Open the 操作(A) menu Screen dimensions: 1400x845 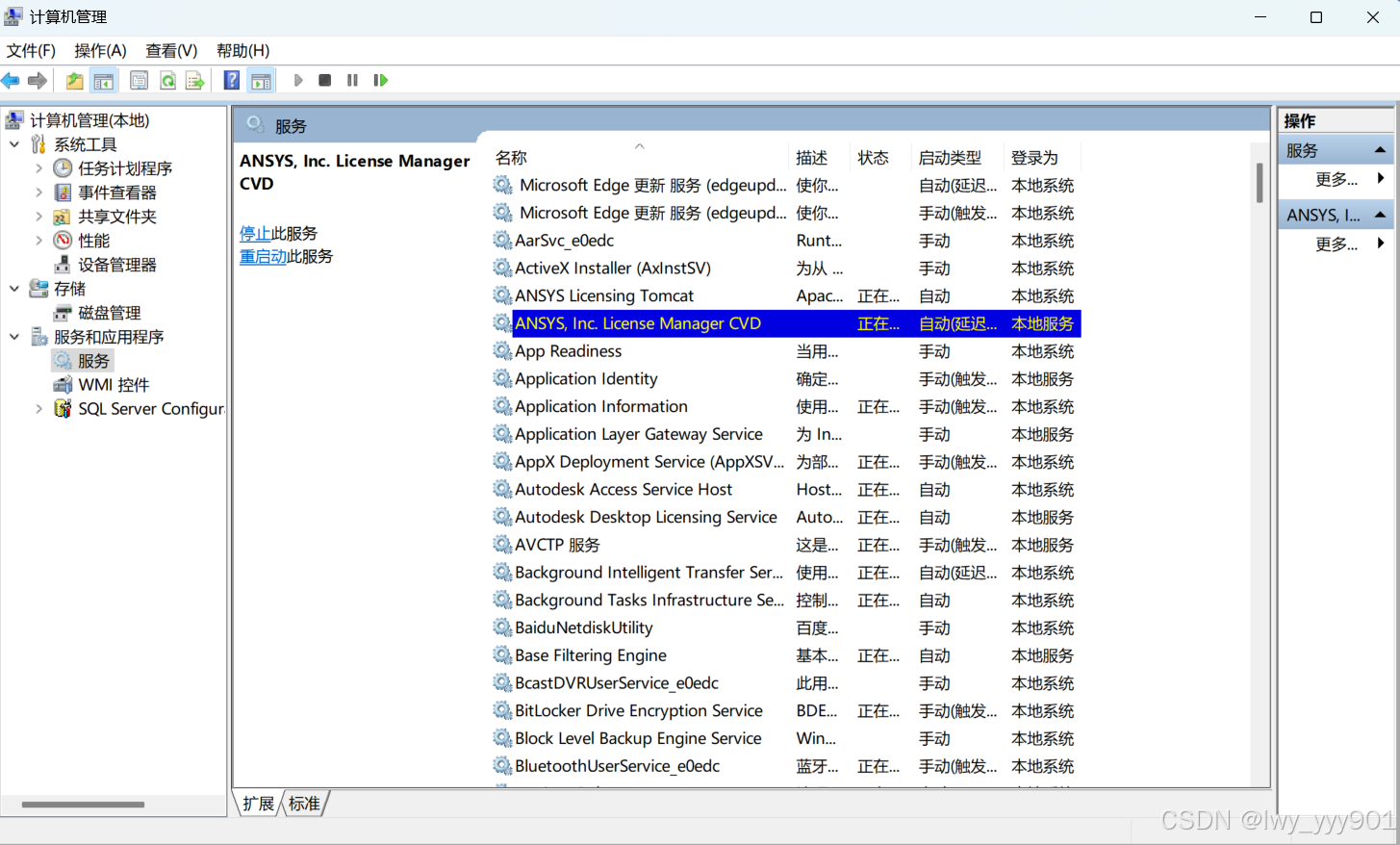[x=100, y=50]
